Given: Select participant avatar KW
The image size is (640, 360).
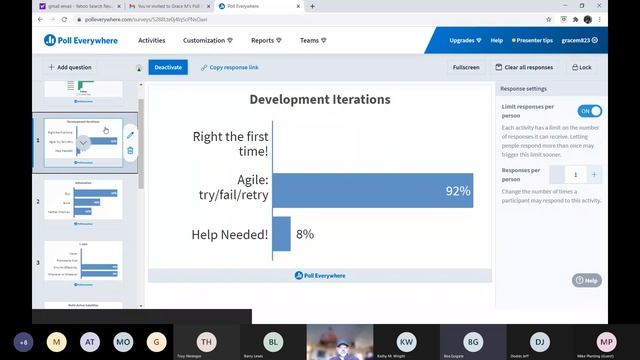Looking at the screenshot, I should 406,342.
